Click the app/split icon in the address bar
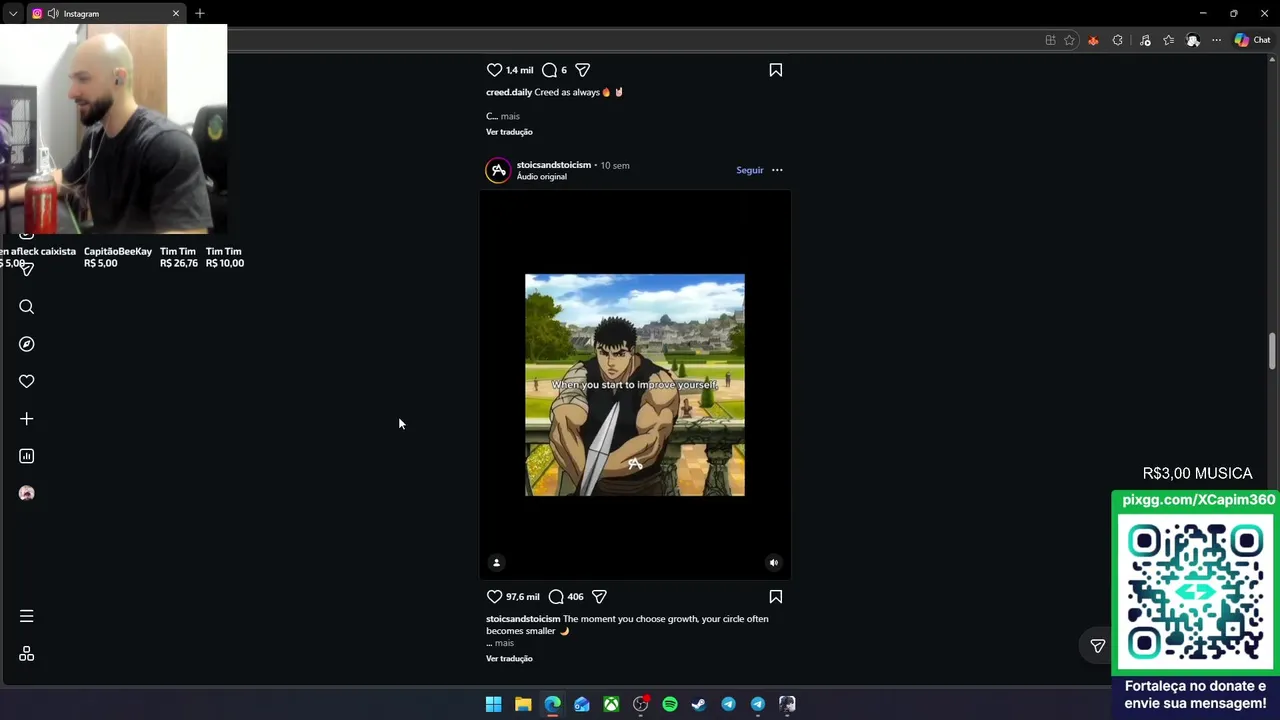The height and width of the screenshot is (720, 1280). point(1050,40)
